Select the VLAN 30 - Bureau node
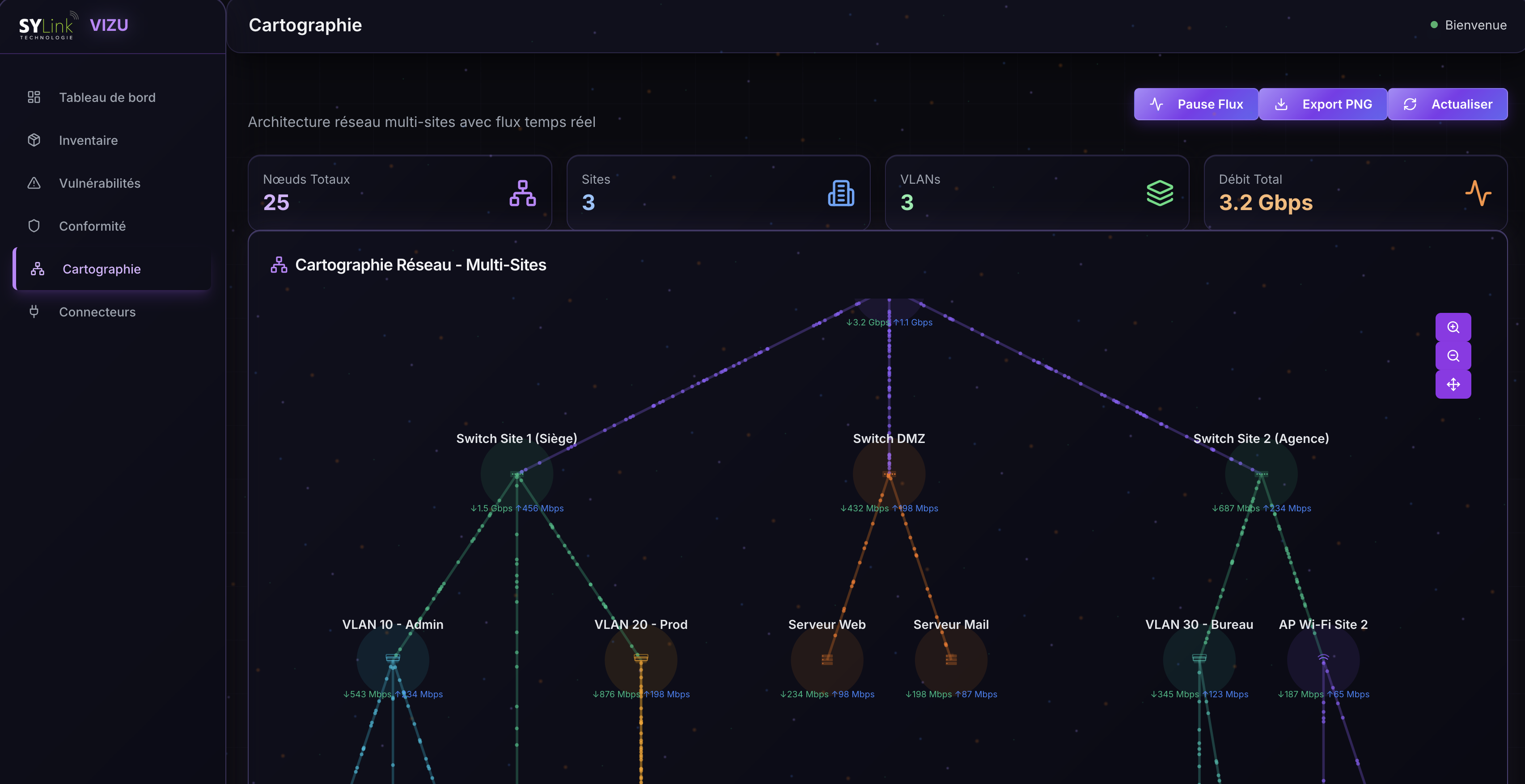Image resolution: width=1525 pixels, height=784 pixels. coord(1199,659)
